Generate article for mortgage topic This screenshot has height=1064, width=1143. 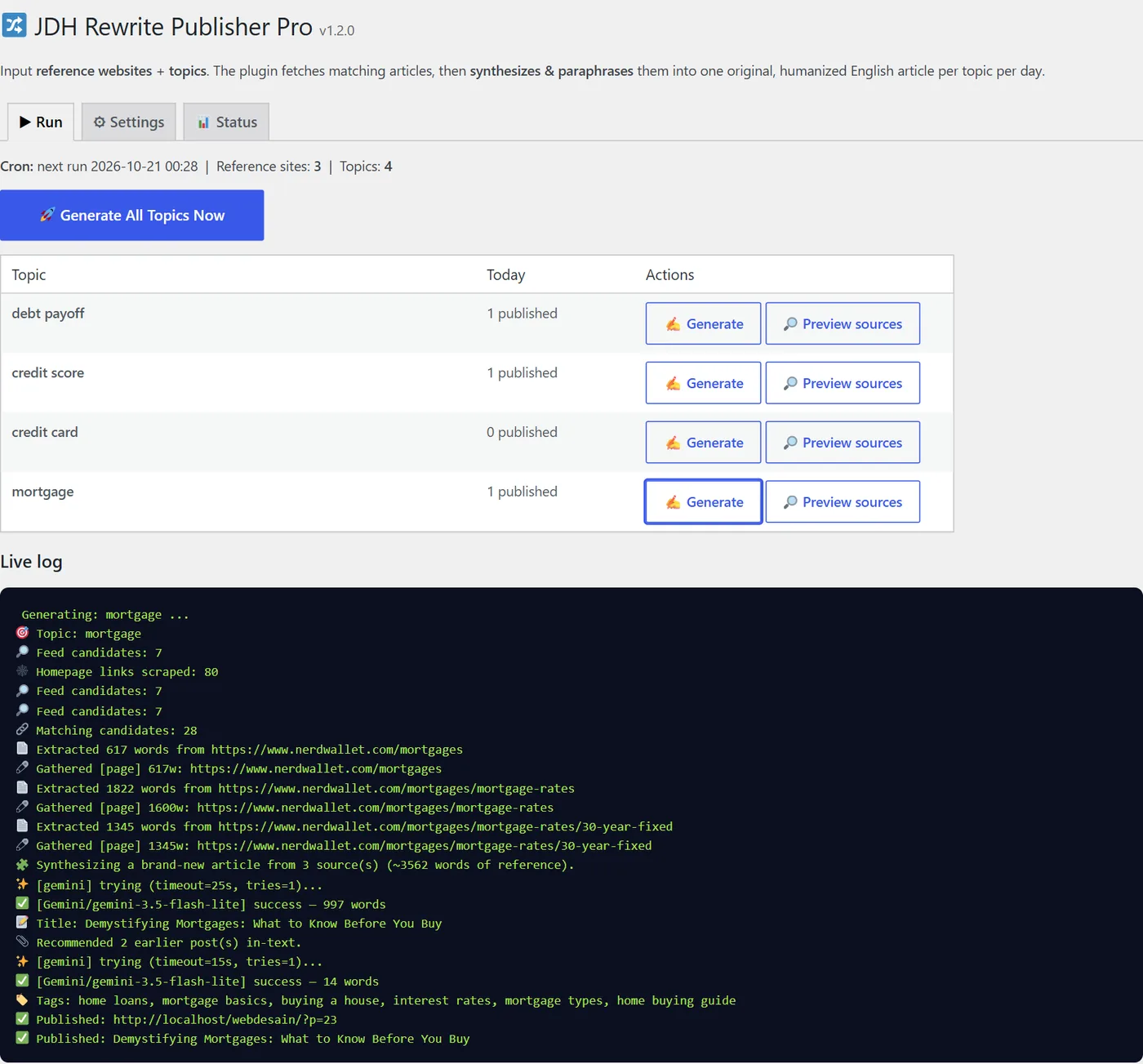pyautogui.click(x=703, y=502)
